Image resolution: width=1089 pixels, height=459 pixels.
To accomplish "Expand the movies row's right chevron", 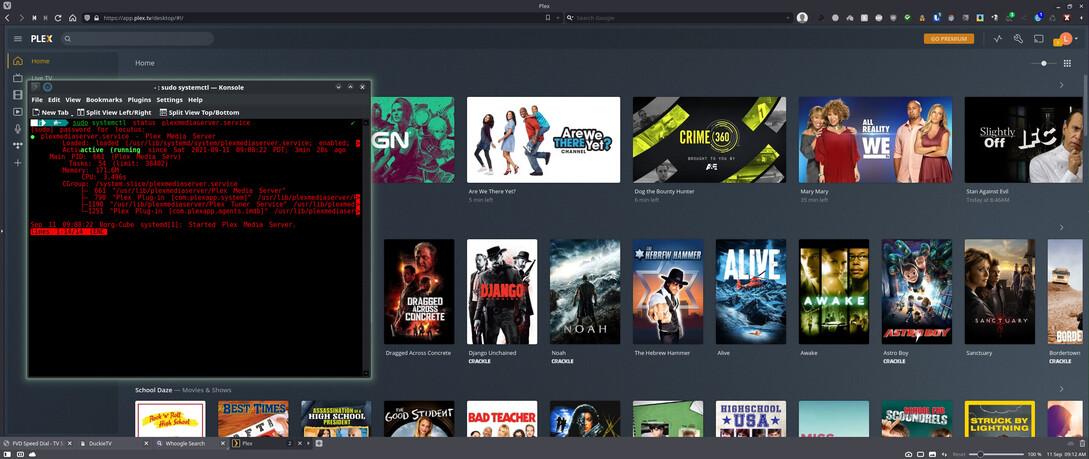I will coord(1061,228).
